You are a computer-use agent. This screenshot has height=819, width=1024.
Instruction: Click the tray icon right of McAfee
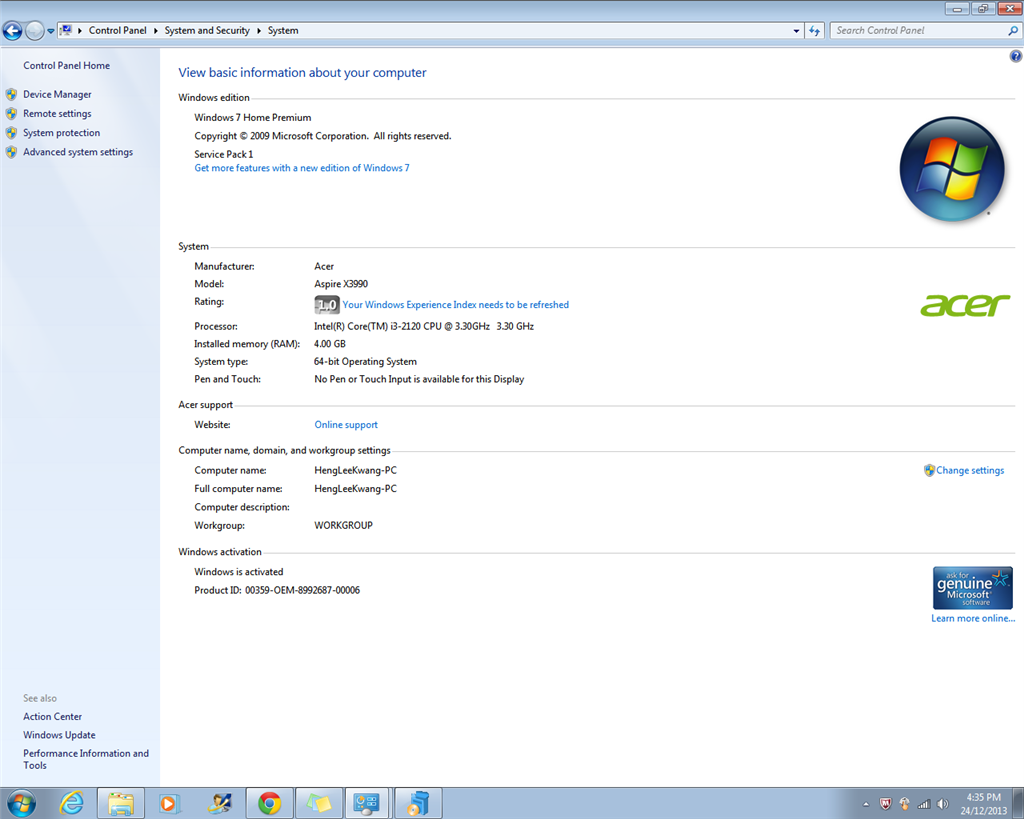point(904,804)
